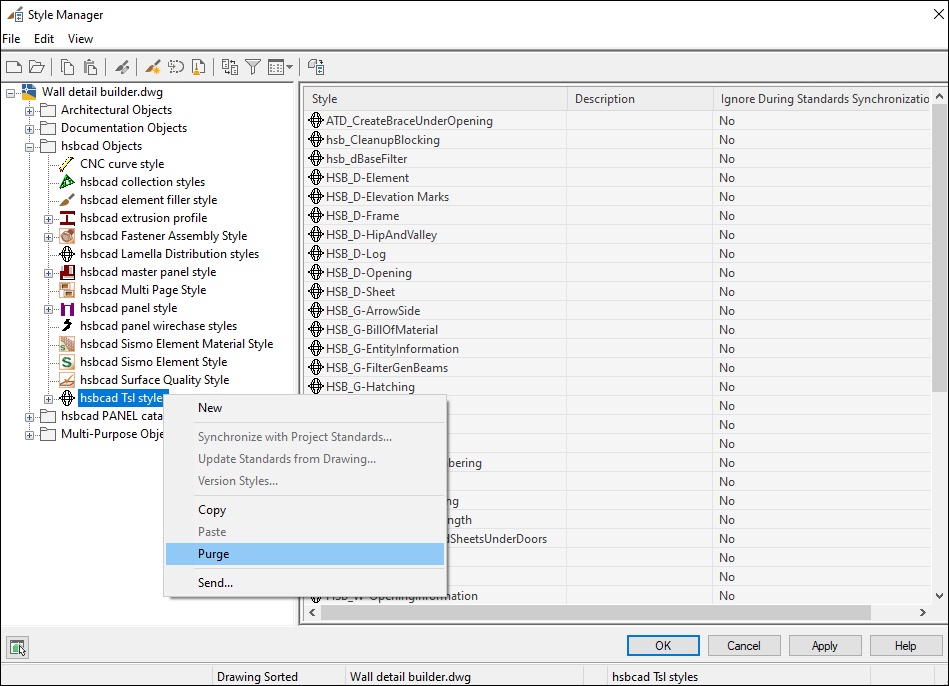Collapse the hsbcad Objects folder

pos(29,147)
